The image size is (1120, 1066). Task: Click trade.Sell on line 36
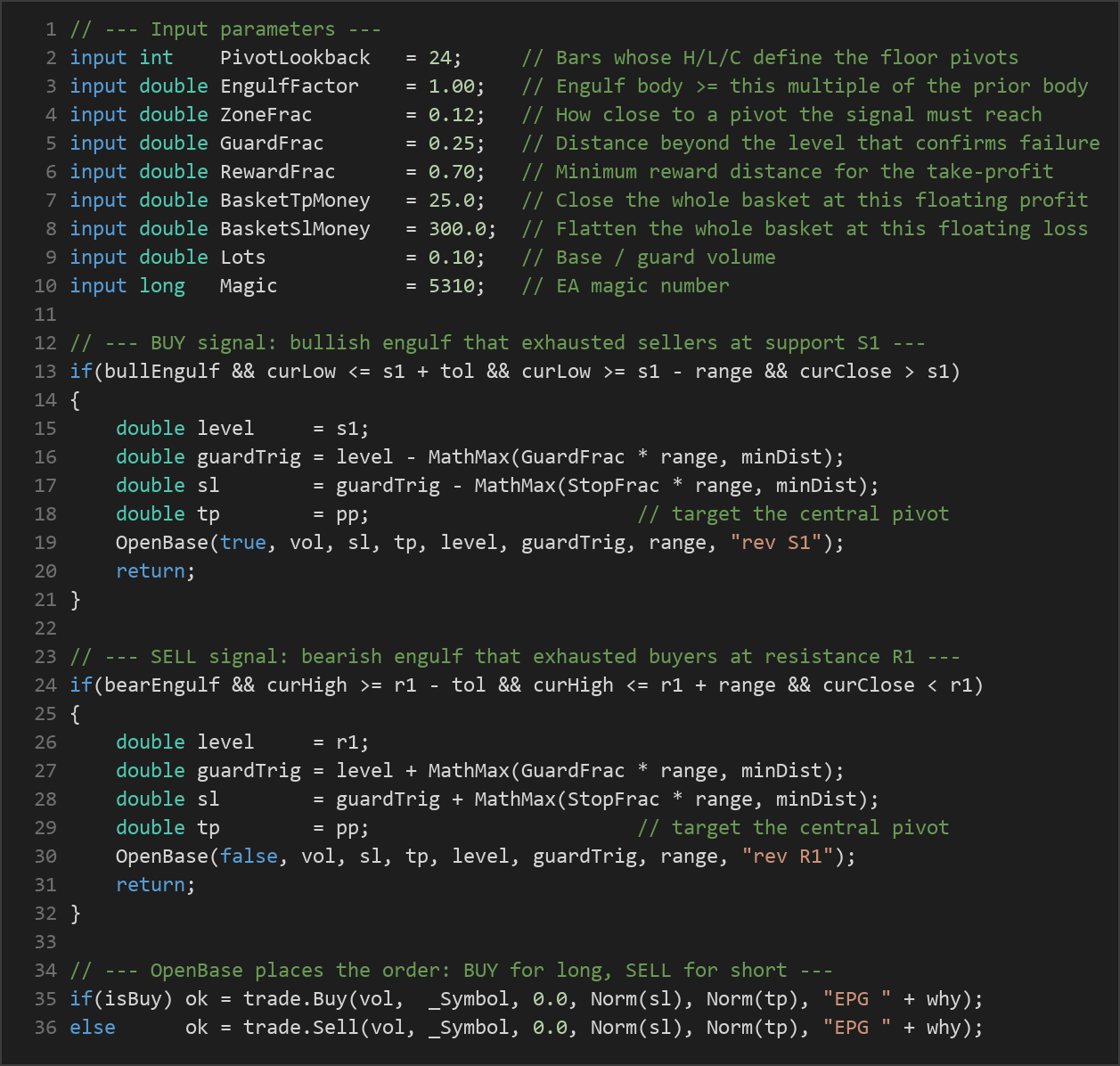301,1027
